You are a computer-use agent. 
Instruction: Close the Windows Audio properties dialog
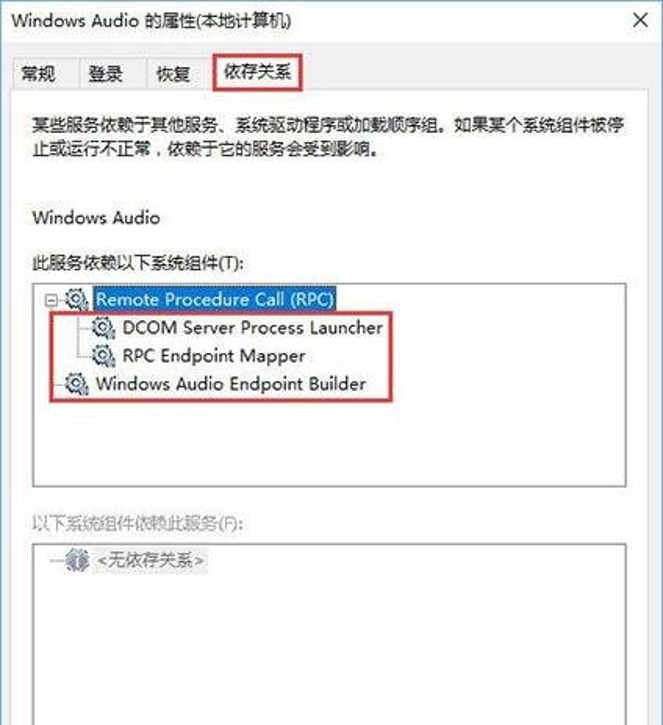(640, 20)
